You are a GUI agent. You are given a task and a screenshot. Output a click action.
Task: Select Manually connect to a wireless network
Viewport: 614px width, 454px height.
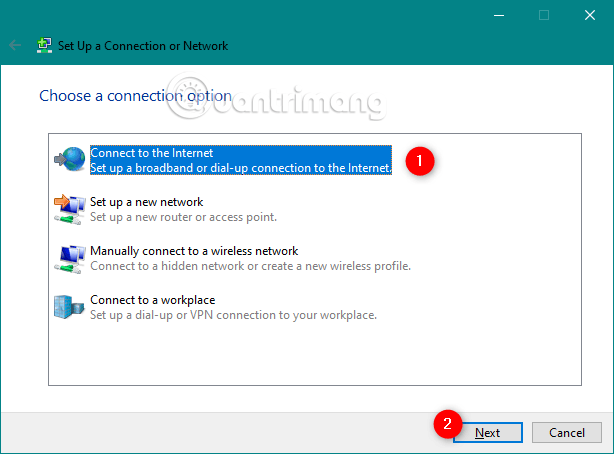tap(194, 251)
